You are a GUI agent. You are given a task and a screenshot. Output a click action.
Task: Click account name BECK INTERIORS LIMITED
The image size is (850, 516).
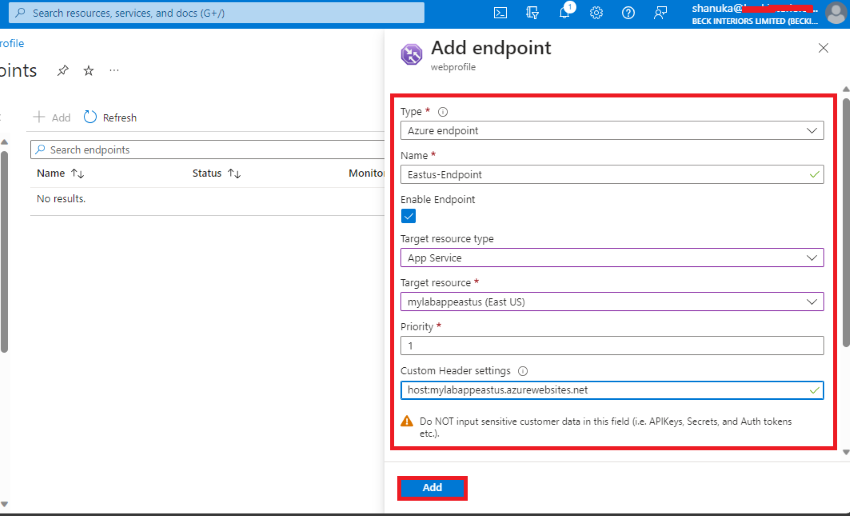[755, 21]
